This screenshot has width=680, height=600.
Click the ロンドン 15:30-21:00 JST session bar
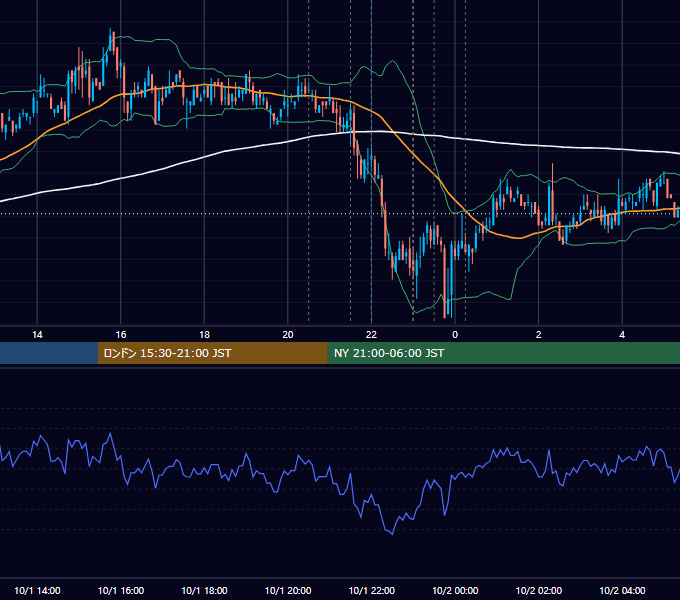point(212,353)
